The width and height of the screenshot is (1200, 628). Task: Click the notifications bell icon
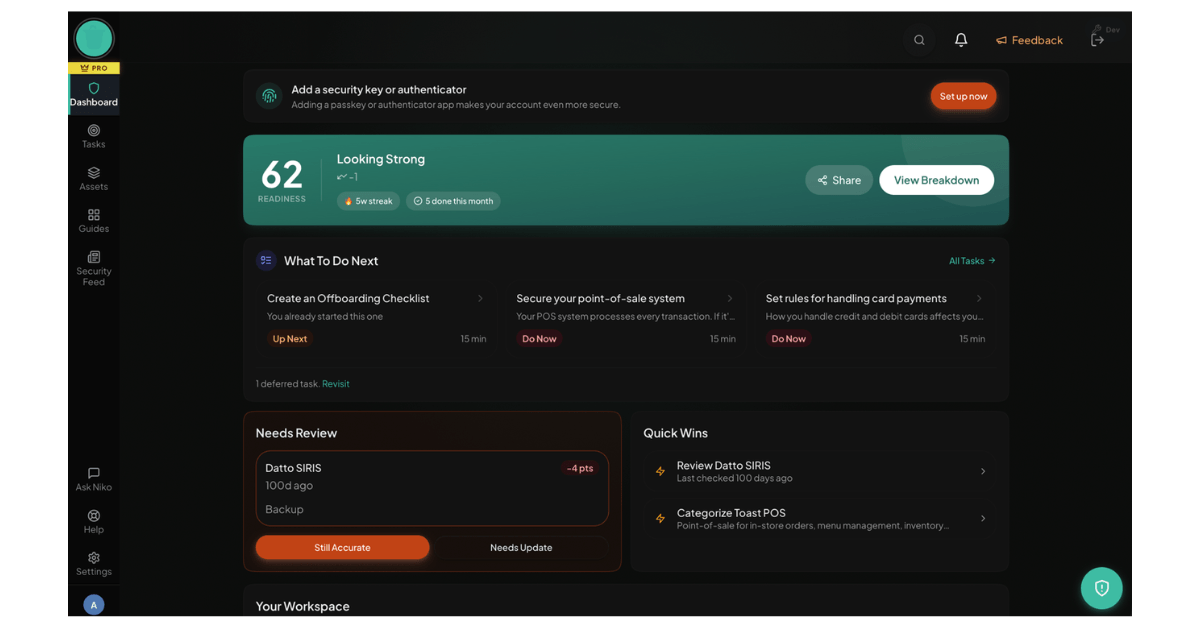(961, 40)
